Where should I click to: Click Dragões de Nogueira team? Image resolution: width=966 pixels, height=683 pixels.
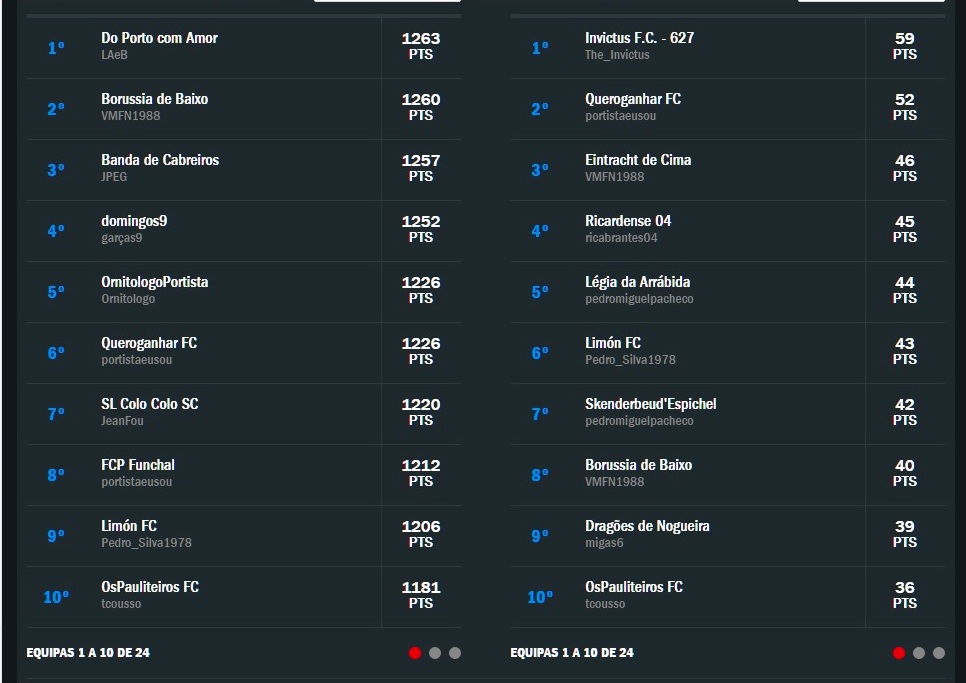pos(647,526)
